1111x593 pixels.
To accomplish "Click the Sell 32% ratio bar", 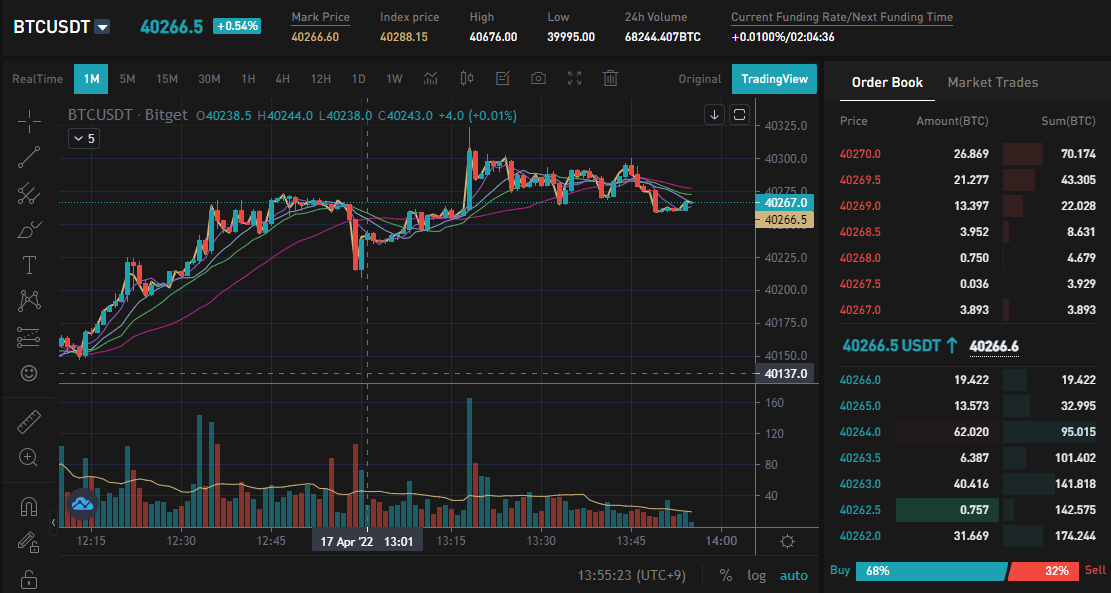I will point(1043,570).
